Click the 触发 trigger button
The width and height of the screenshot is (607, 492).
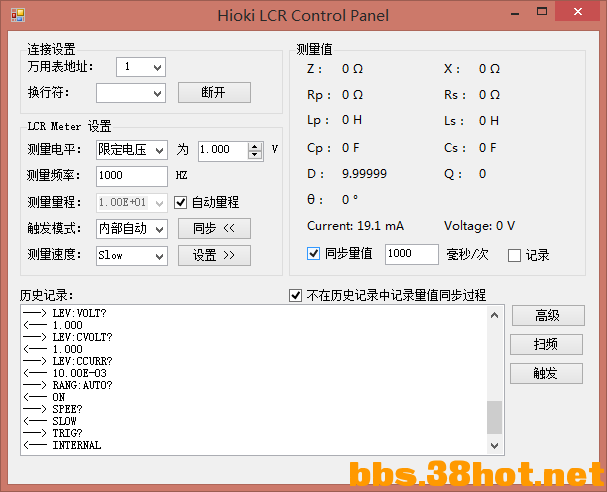coord(546,373)
